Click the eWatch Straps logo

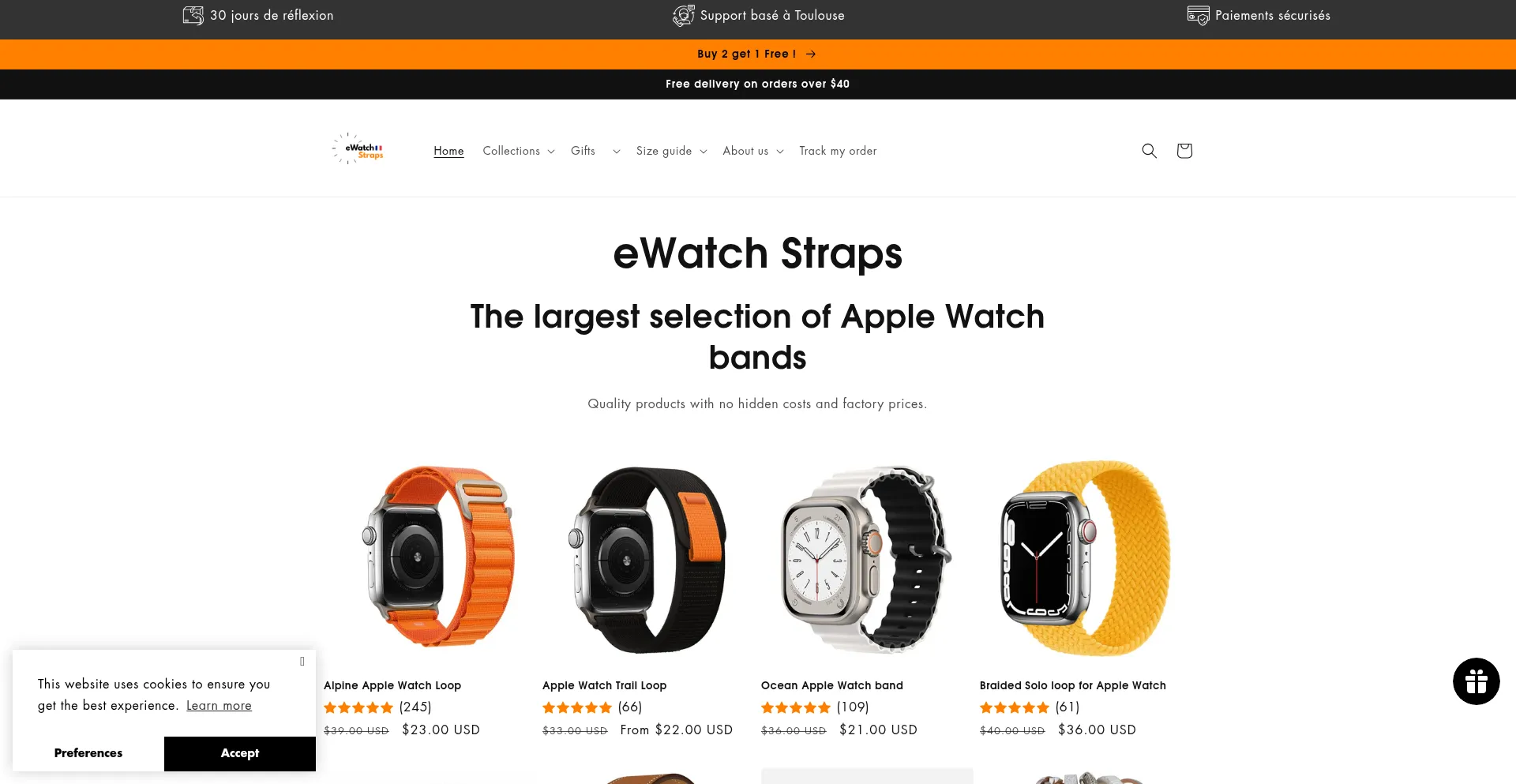(358, 148)
